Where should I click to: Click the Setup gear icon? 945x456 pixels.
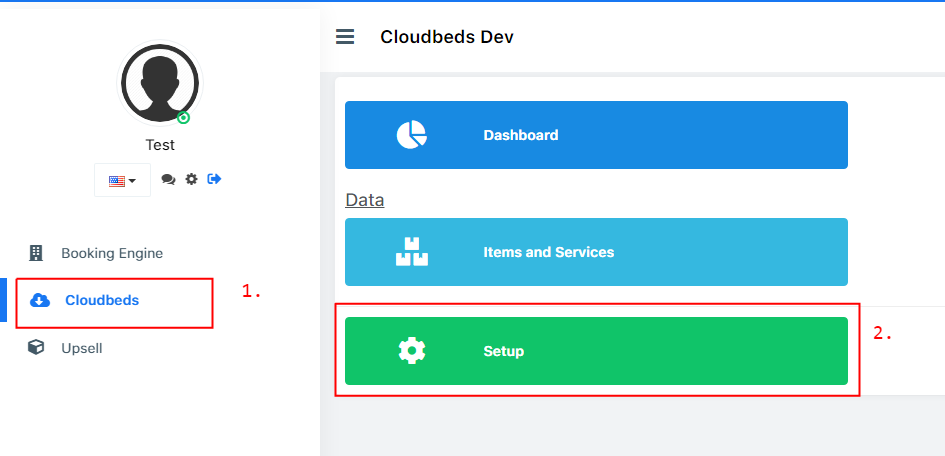click(412, 351)
